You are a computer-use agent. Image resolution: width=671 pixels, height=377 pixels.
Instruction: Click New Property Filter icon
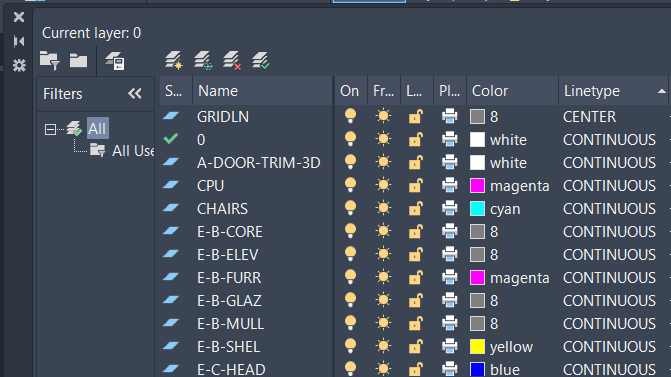[x=50, y=60]
